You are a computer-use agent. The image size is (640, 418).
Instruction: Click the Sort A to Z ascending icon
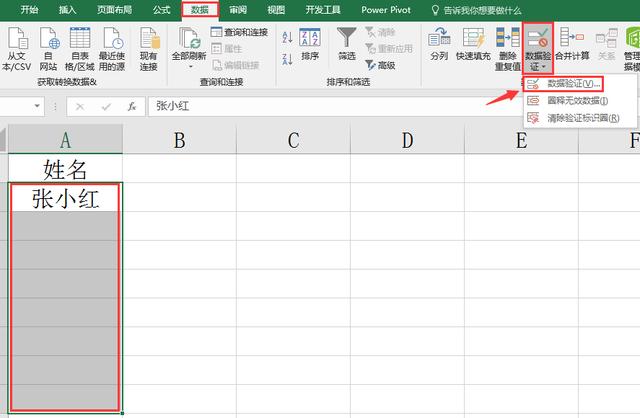point(287,35)
